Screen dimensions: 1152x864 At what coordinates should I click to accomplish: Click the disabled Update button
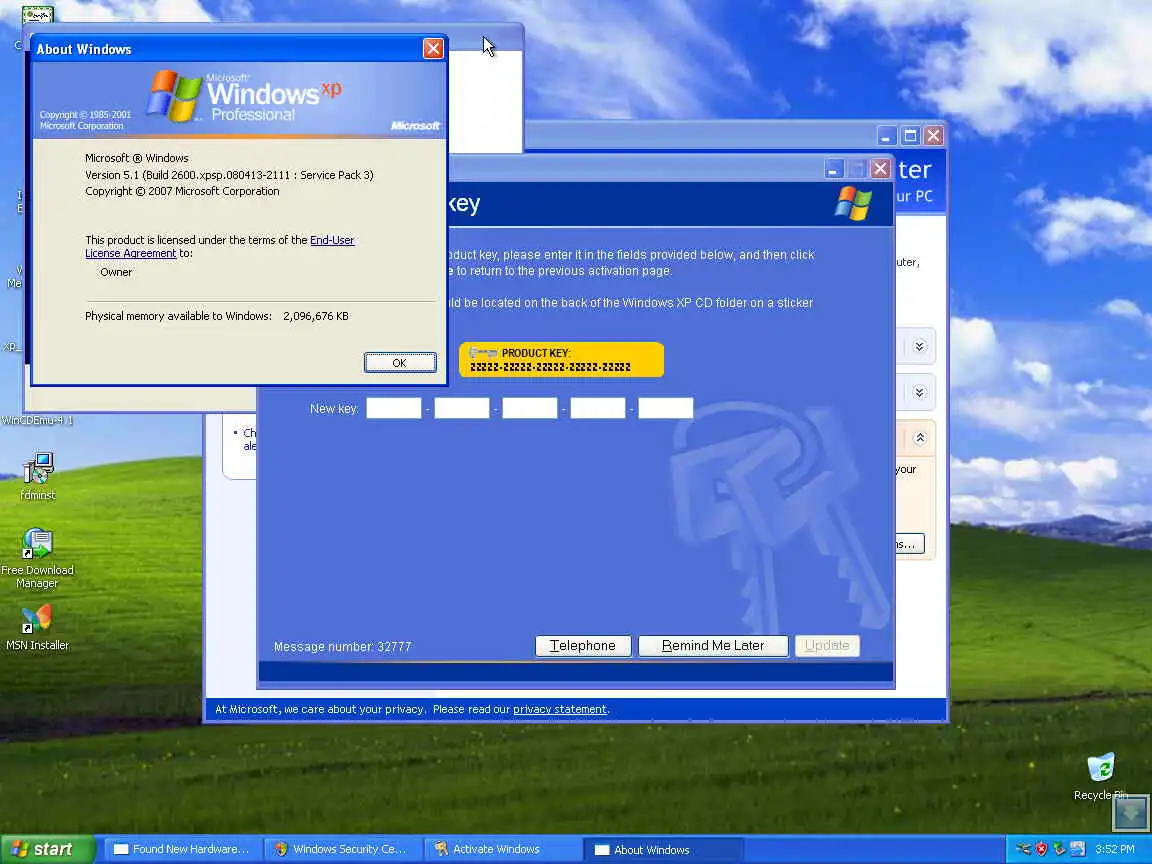(827, 646)
